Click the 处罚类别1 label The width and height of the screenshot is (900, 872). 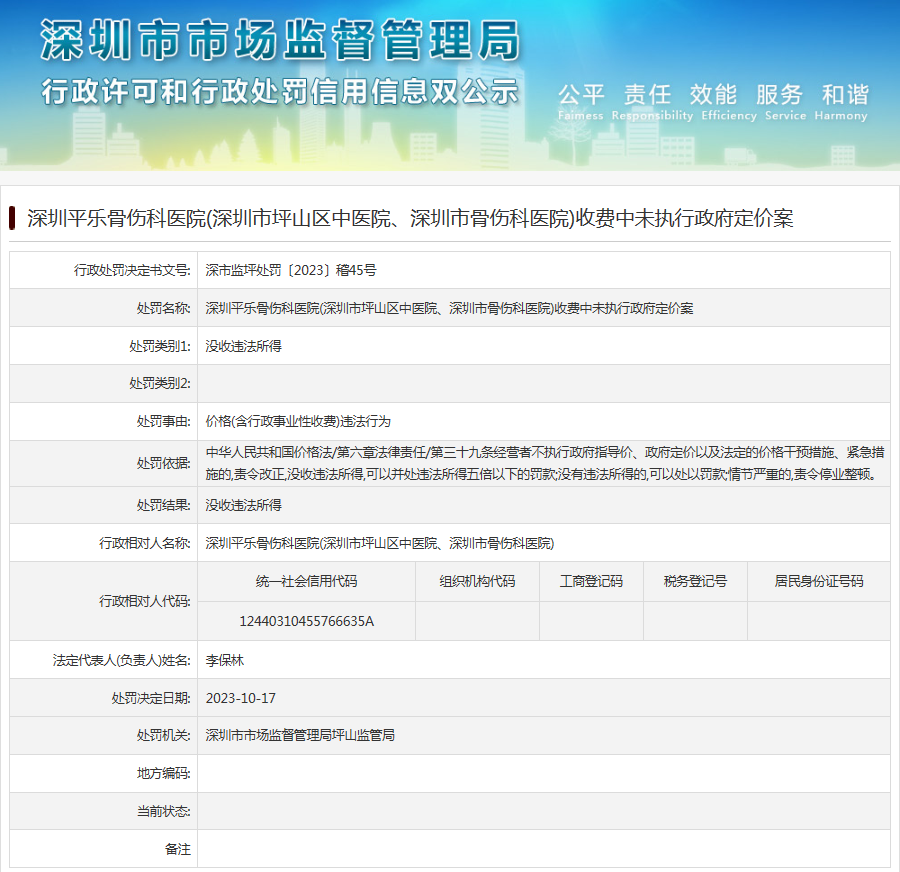click(160, 346)
